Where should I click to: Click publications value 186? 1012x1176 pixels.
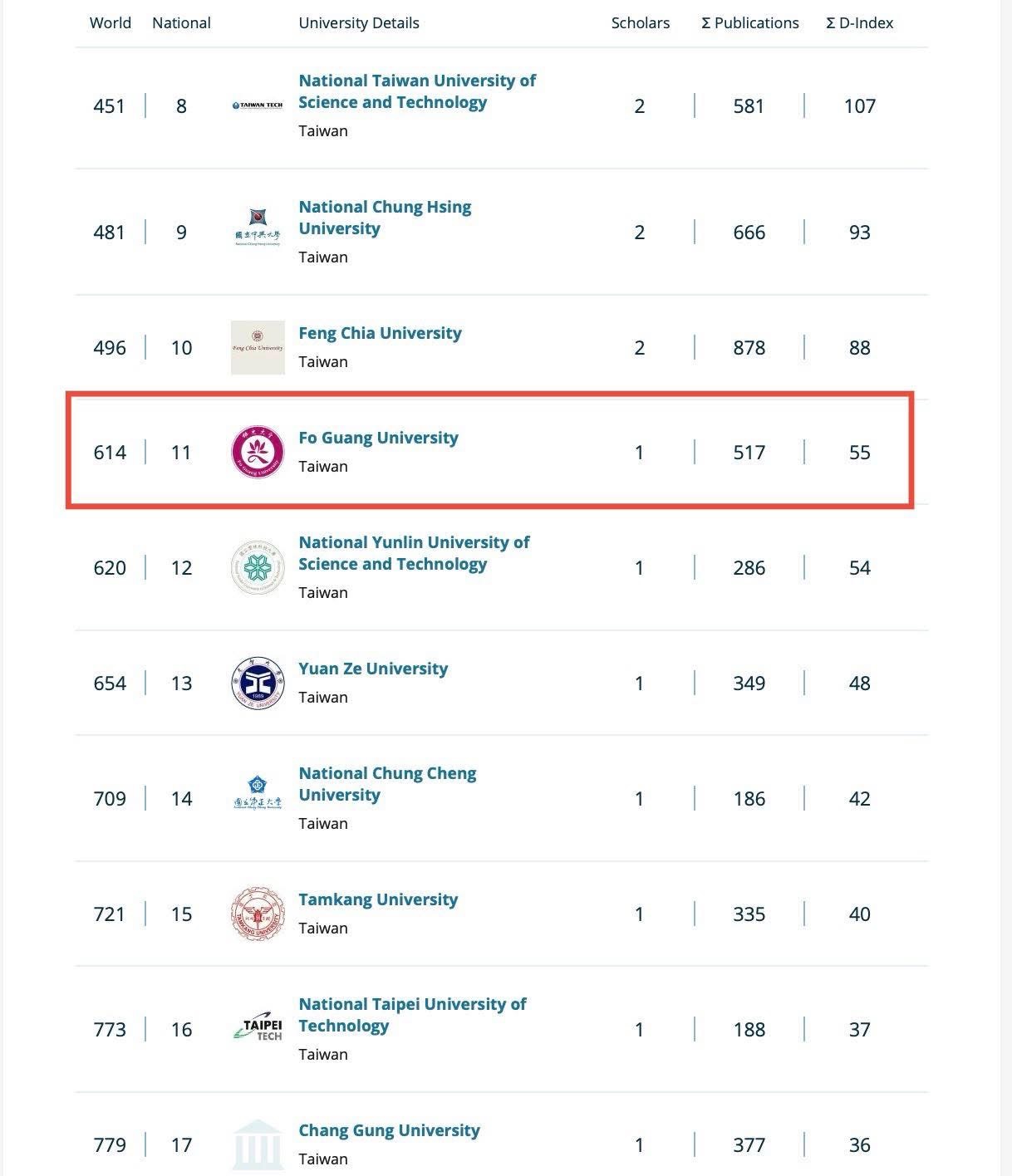point(749,799)
